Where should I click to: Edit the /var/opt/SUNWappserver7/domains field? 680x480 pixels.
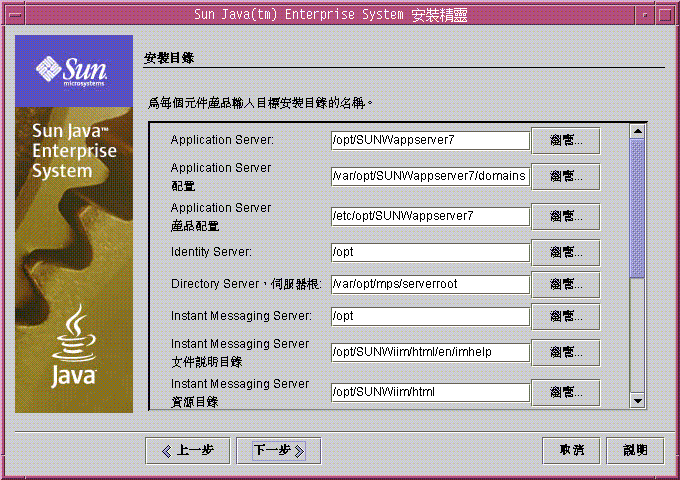(x=430, y=176)
